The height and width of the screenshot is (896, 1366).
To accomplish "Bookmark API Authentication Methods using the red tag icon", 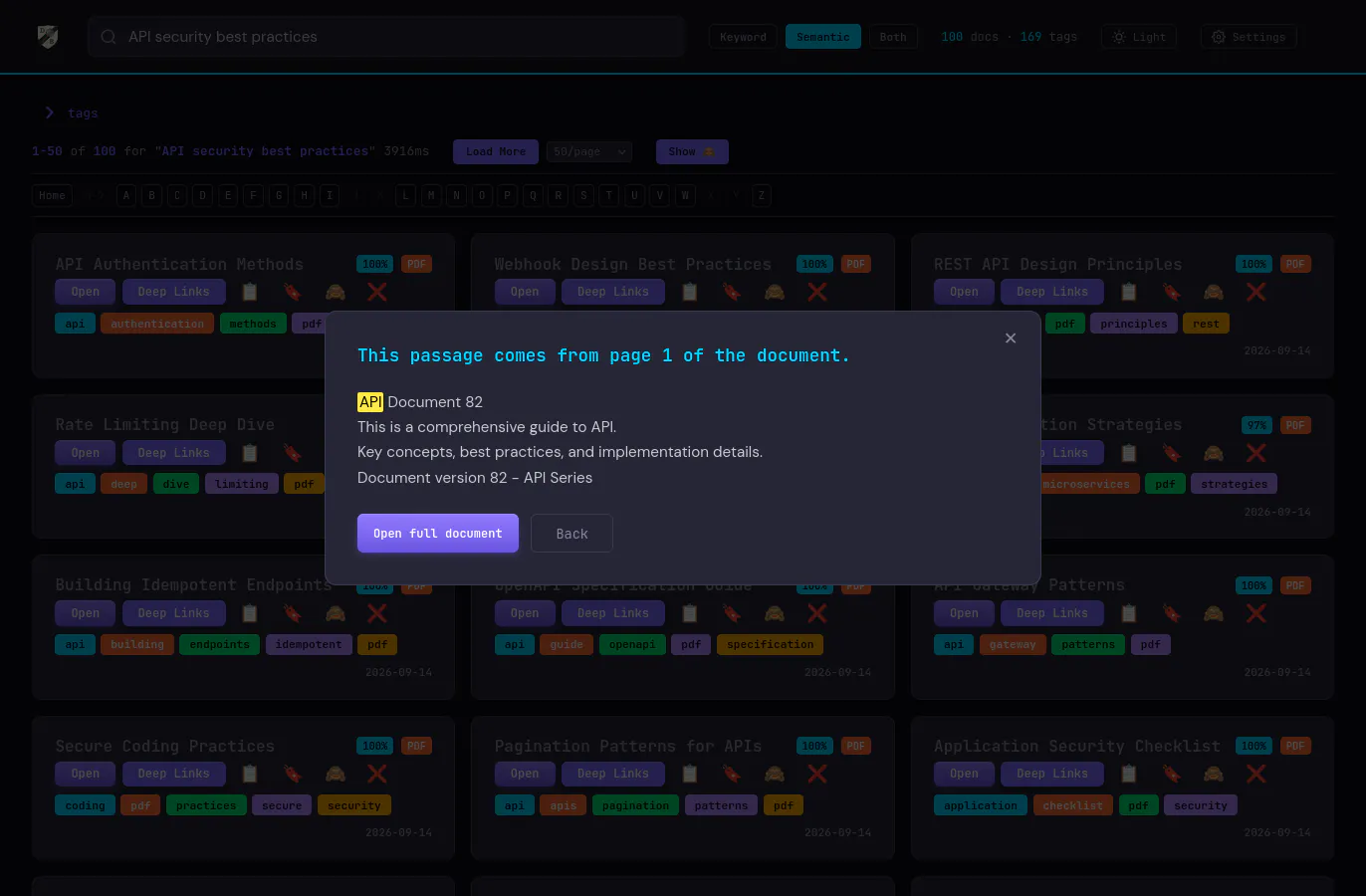I will tap(293, 292).
